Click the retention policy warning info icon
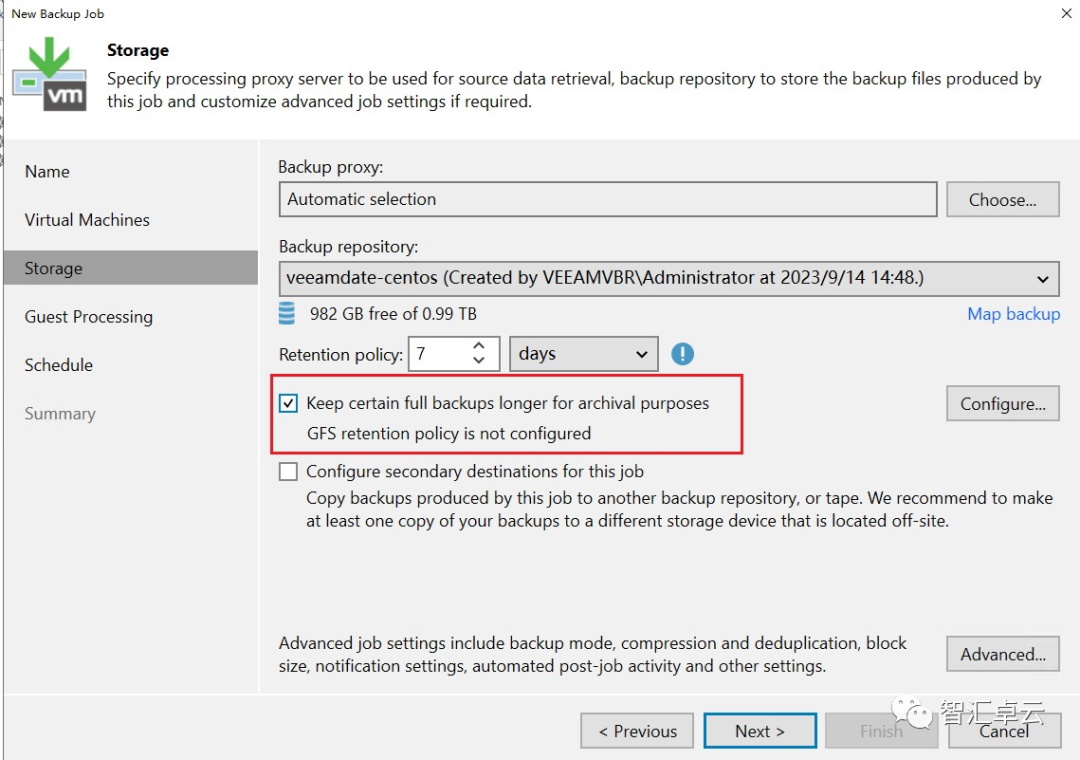This screenshot has height=760, width=1080. point(682,353)
